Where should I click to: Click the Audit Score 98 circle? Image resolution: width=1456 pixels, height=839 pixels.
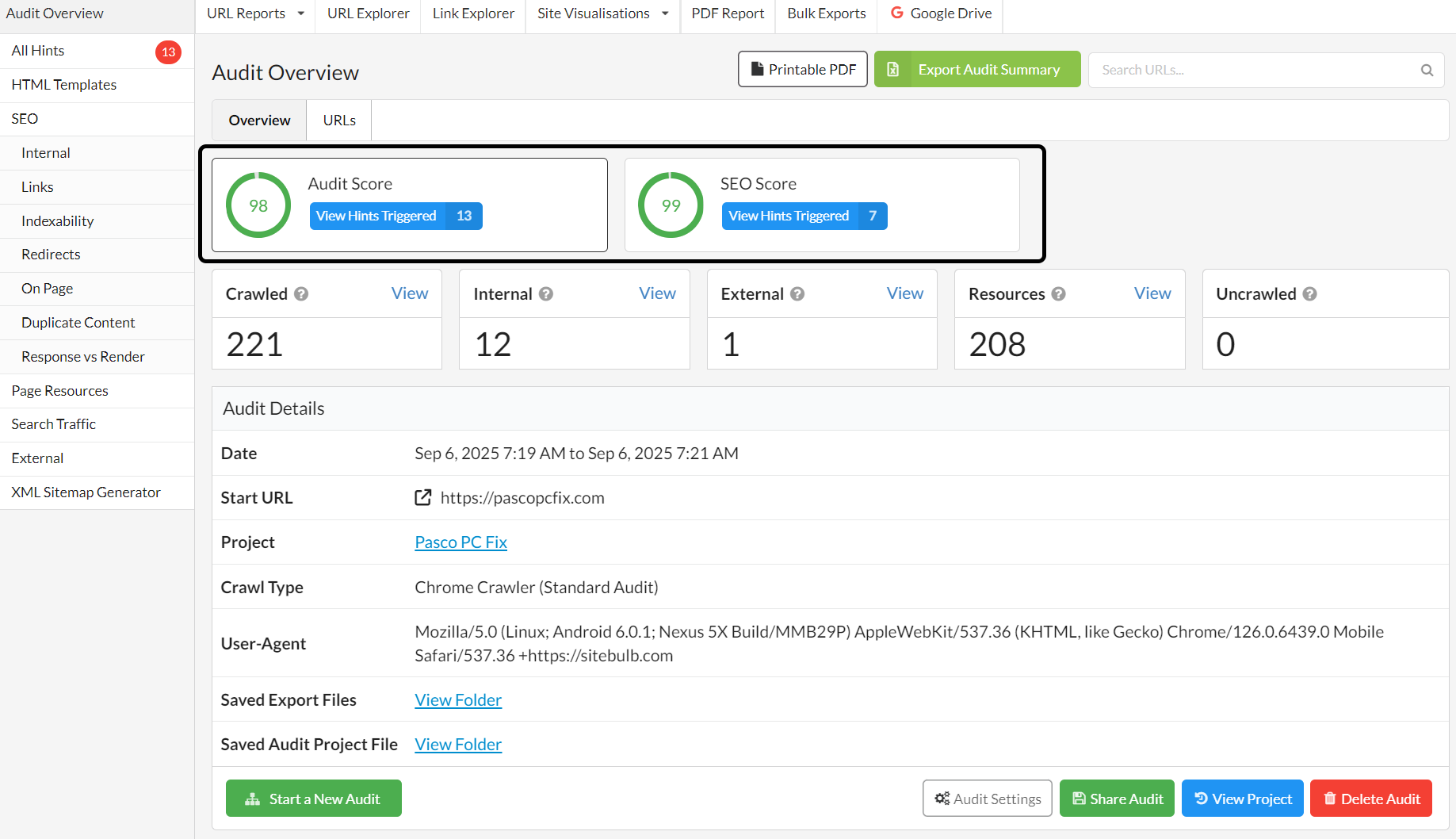[258, 205]
